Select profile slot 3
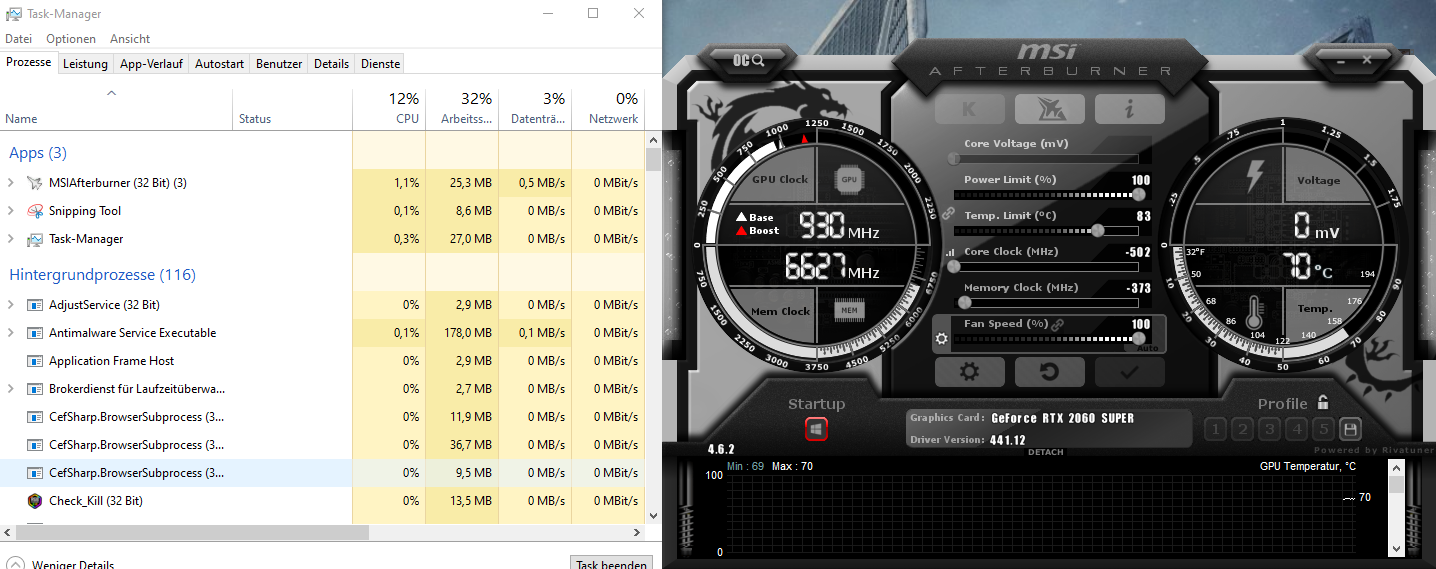 click(1269, 430)
